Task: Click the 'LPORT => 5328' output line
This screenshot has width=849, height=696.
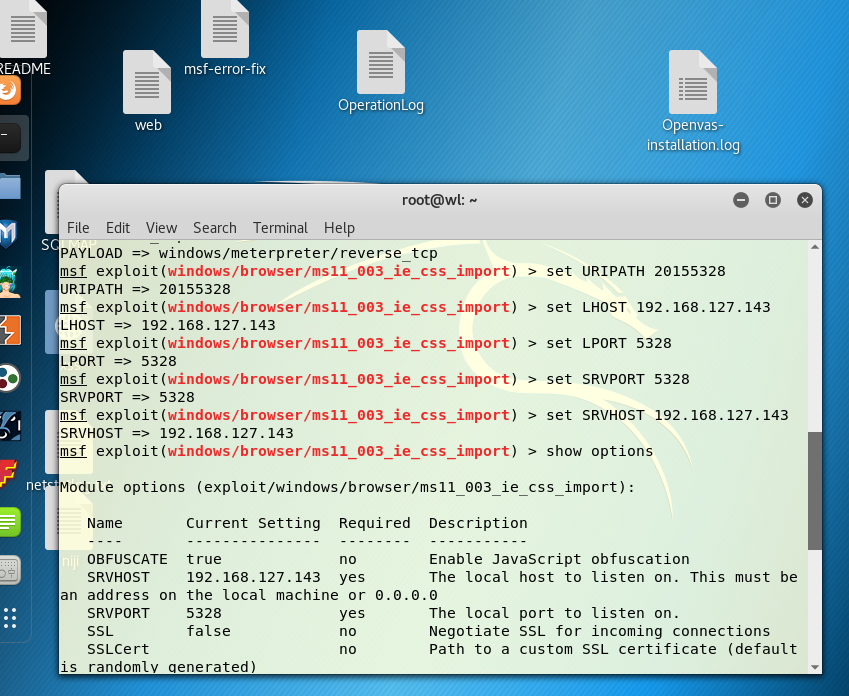Action: [x=118, y=361]
